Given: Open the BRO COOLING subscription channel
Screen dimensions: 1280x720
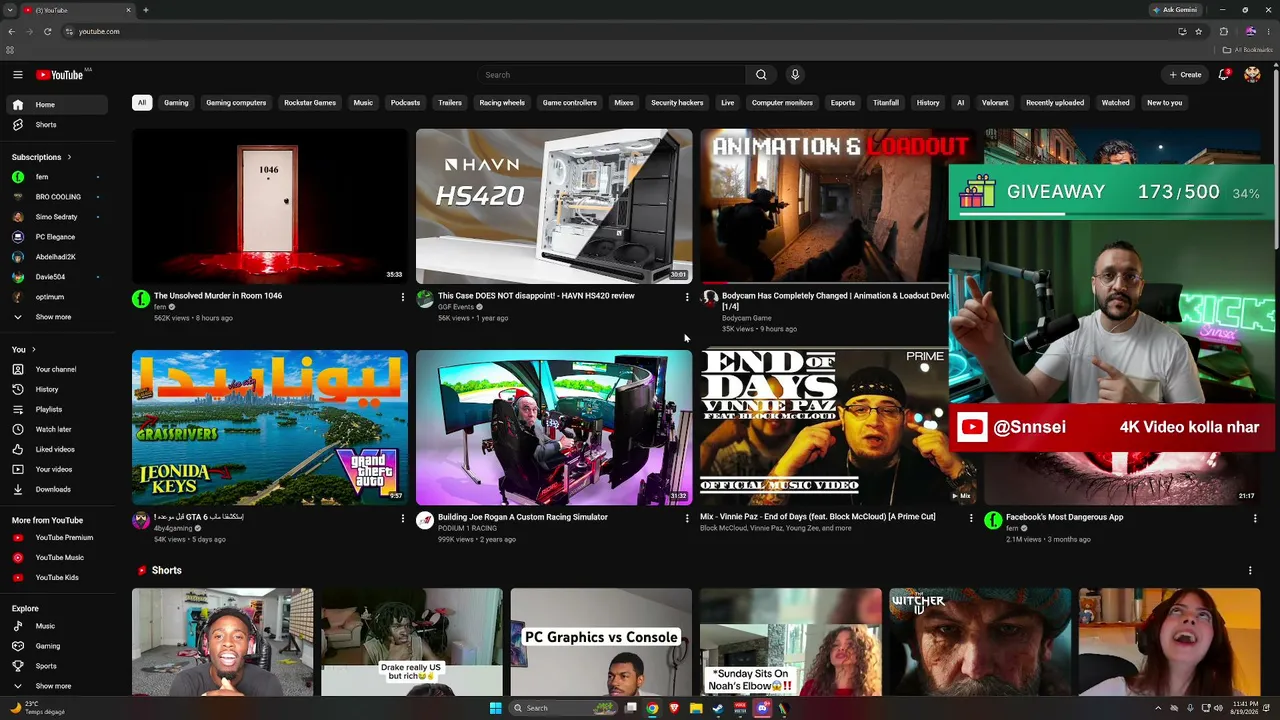Looking at the screenshot, I should pyautogui.click(x=57, y=197).
